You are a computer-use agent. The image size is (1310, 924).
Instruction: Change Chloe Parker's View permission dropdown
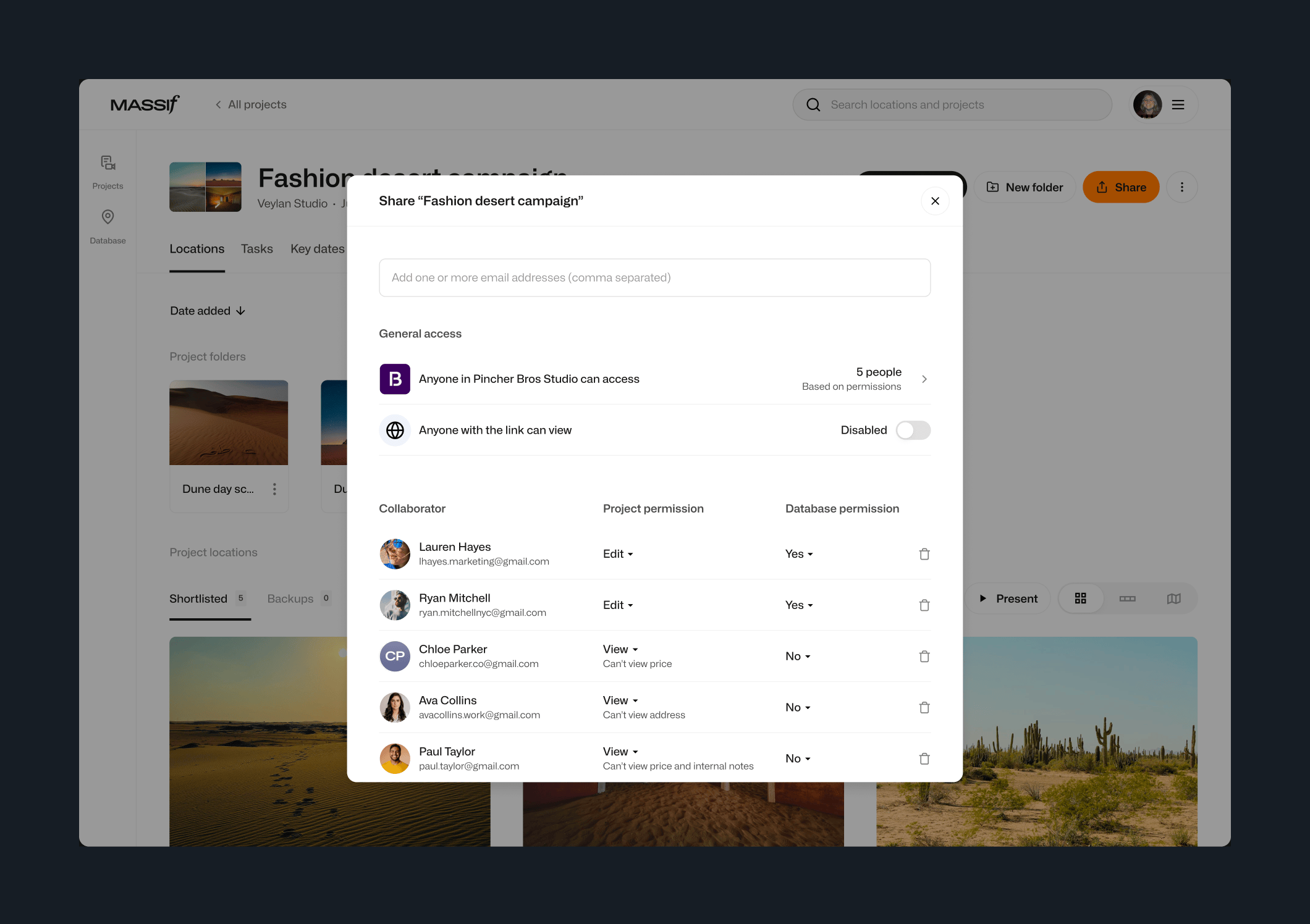(x=620, y=649)
